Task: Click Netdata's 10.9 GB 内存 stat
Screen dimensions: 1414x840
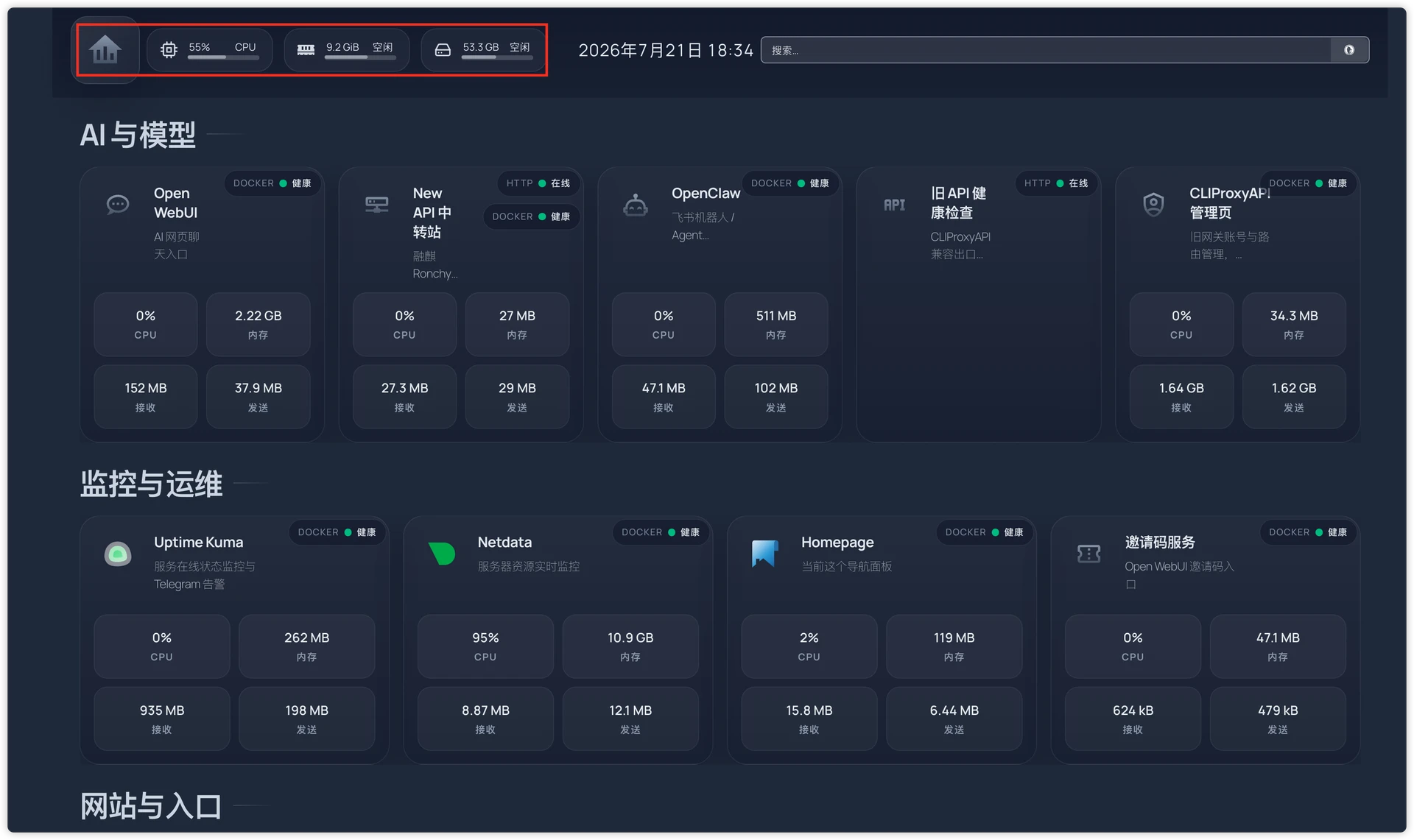Action: click(630, 646)
